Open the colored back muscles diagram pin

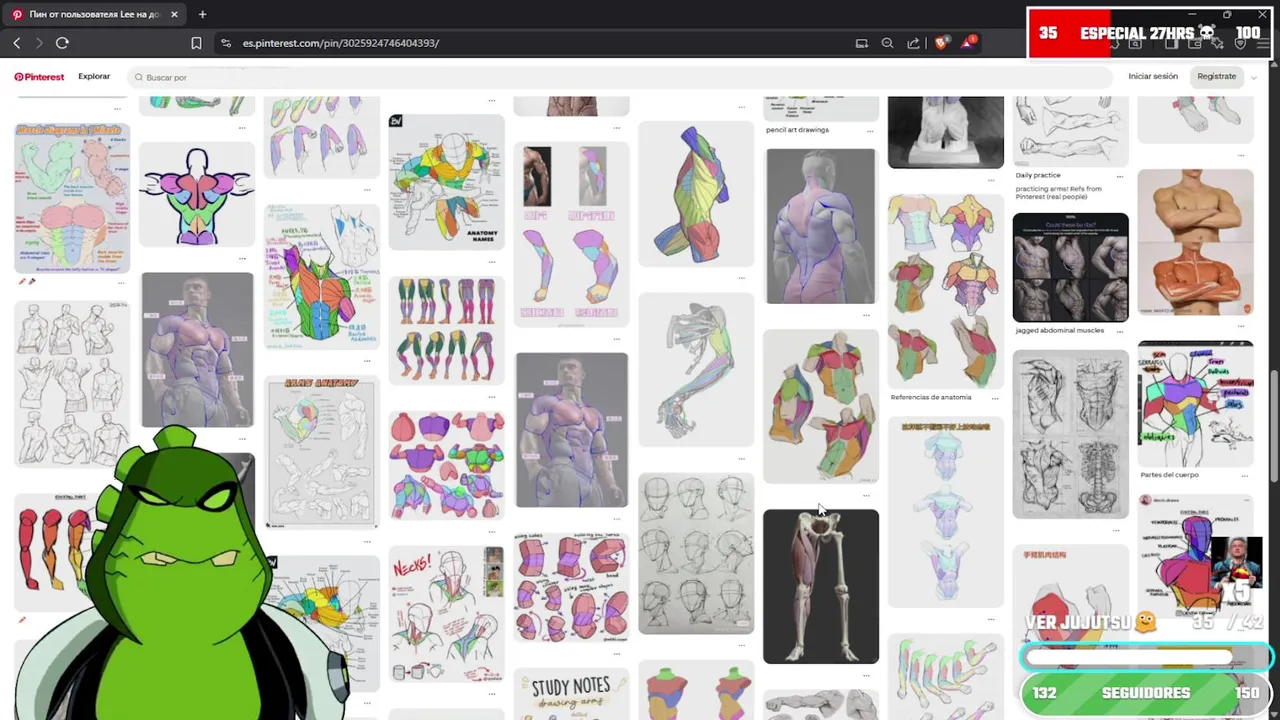tap(197, 194)
